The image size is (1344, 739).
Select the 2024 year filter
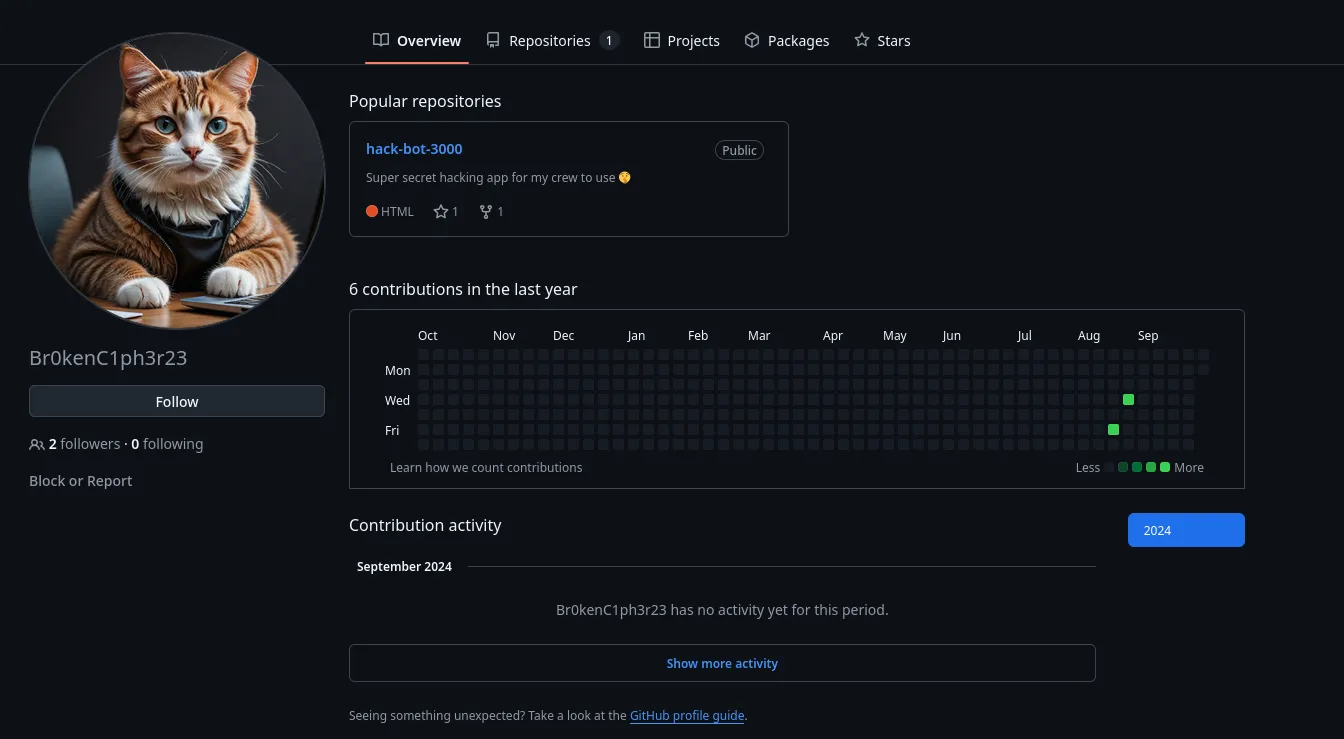click(1185, 530)
